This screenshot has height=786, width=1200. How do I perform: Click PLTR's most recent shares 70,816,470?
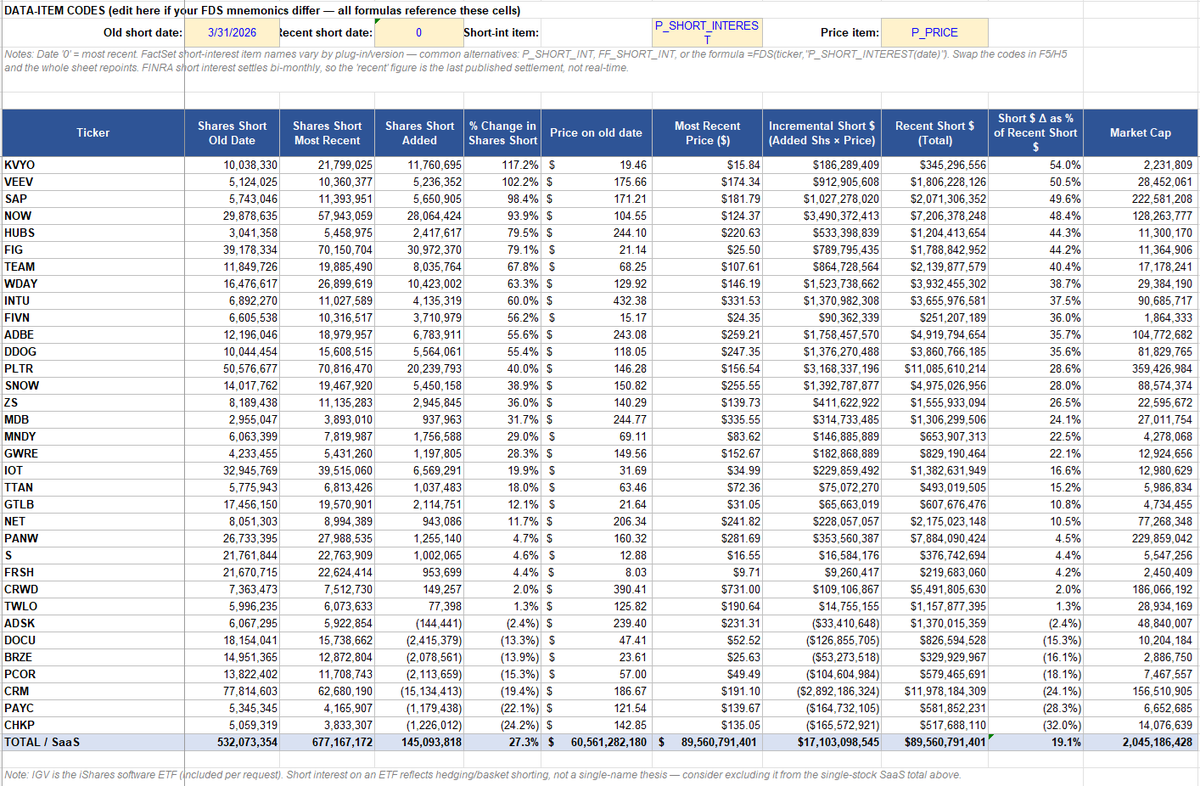click(x=327, y=368)
